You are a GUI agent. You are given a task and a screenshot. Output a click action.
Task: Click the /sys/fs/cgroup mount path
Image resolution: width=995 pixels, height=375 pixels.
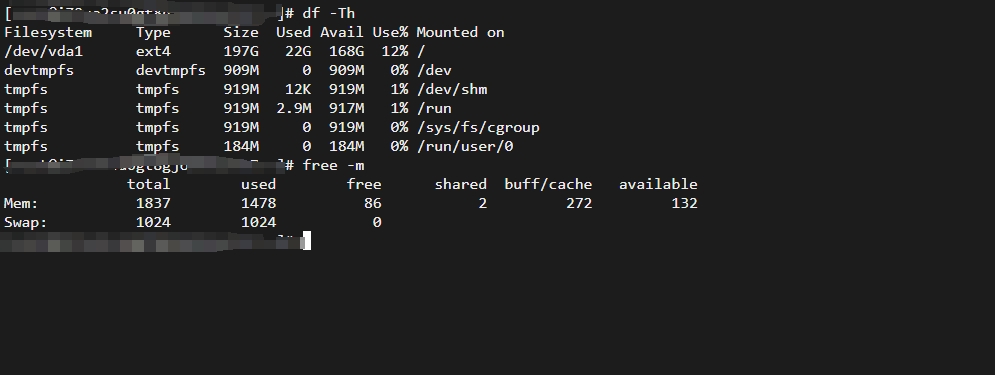pos(478,128)
